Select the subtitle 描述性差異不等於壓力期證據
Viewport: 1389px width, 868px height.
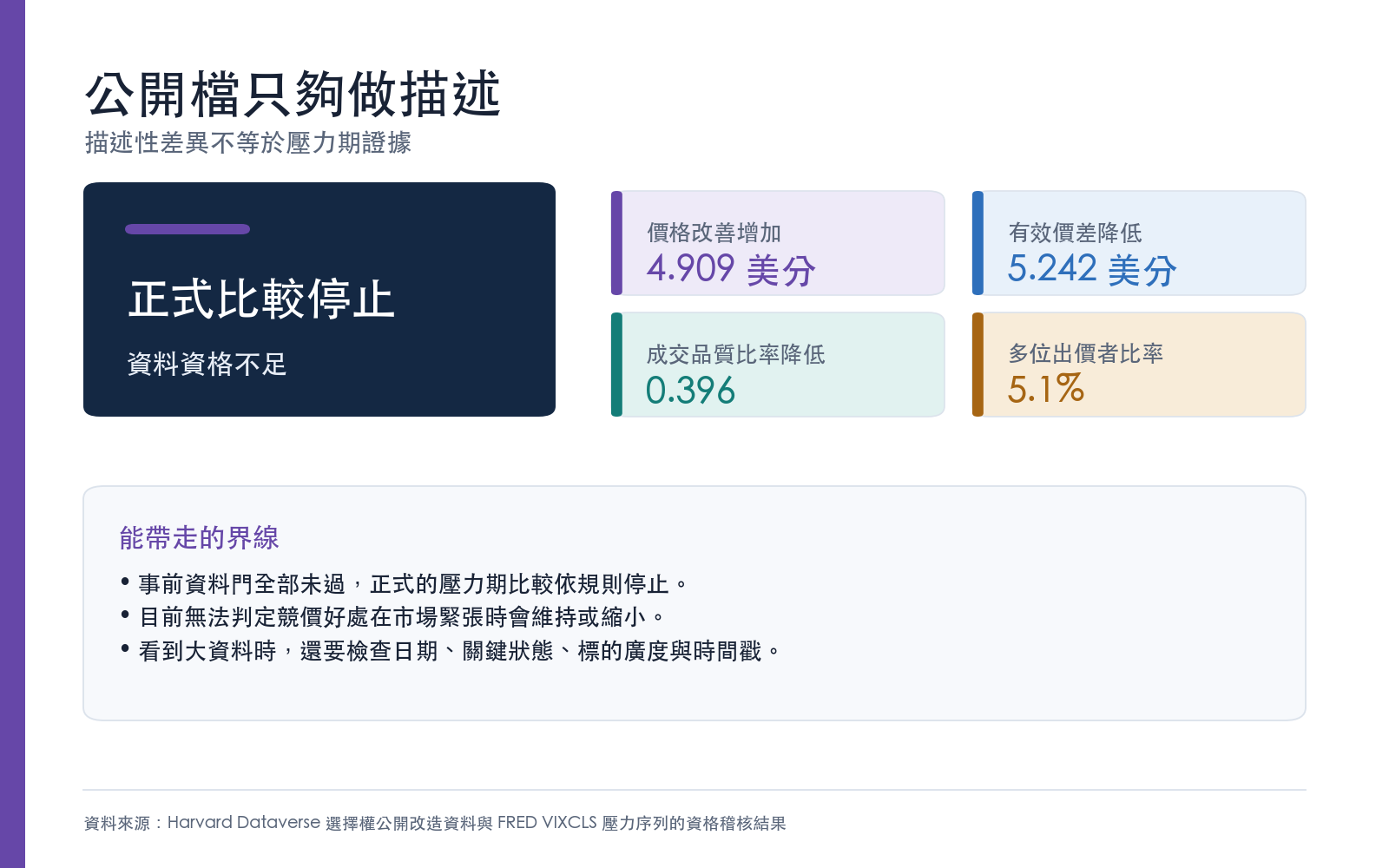coord(248,142)
